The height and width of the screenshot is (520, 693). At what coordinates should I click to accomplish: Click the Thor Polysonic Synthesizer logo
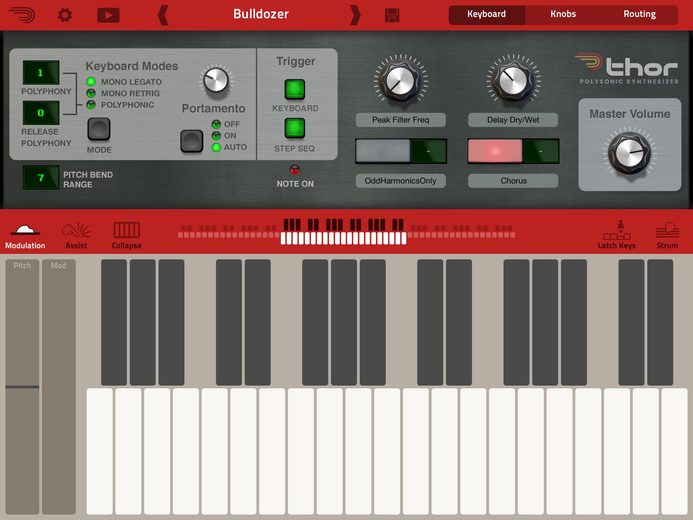click(627, 69)
